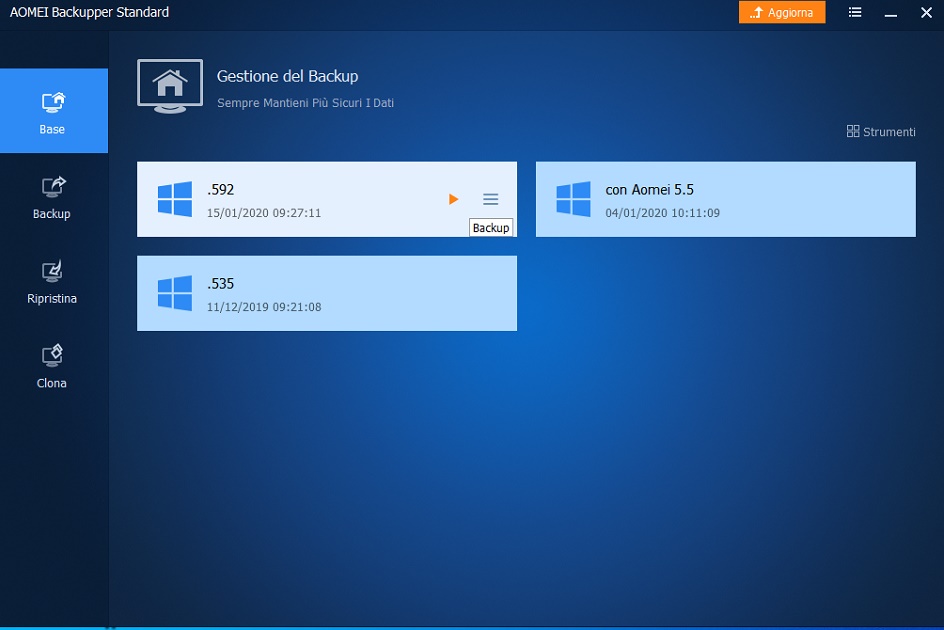Image resolution: width=944 pixels, height=630 pixels.
Task: Select the .592 backup task card
Action: [x=327, y=199]
